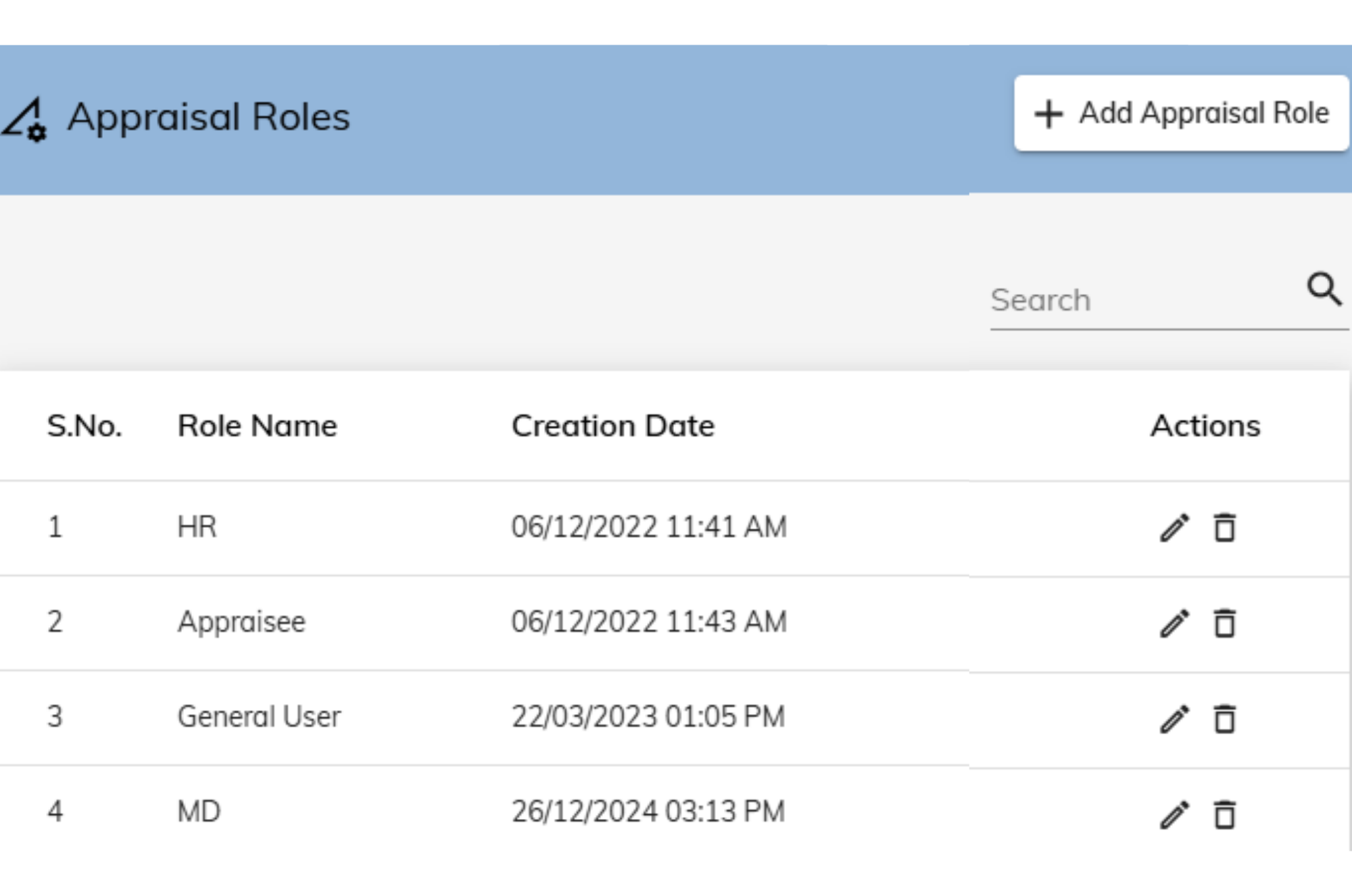Click the Add Appraisal Role button
This screenshot has height=896, width=1352.
click(1181, 113)
